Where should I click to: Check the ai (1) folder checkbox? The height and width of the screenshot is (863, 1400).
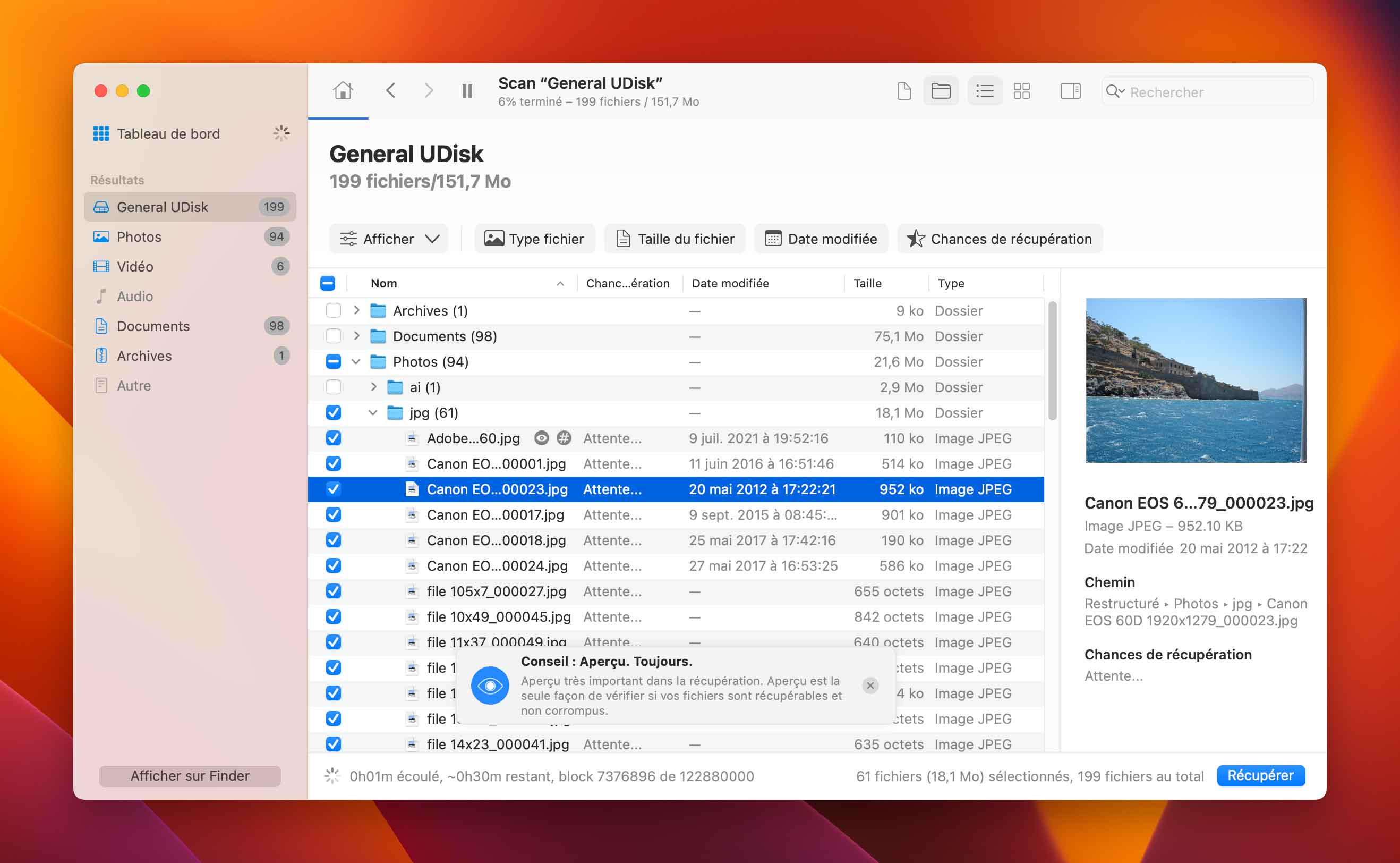point(333,387)
